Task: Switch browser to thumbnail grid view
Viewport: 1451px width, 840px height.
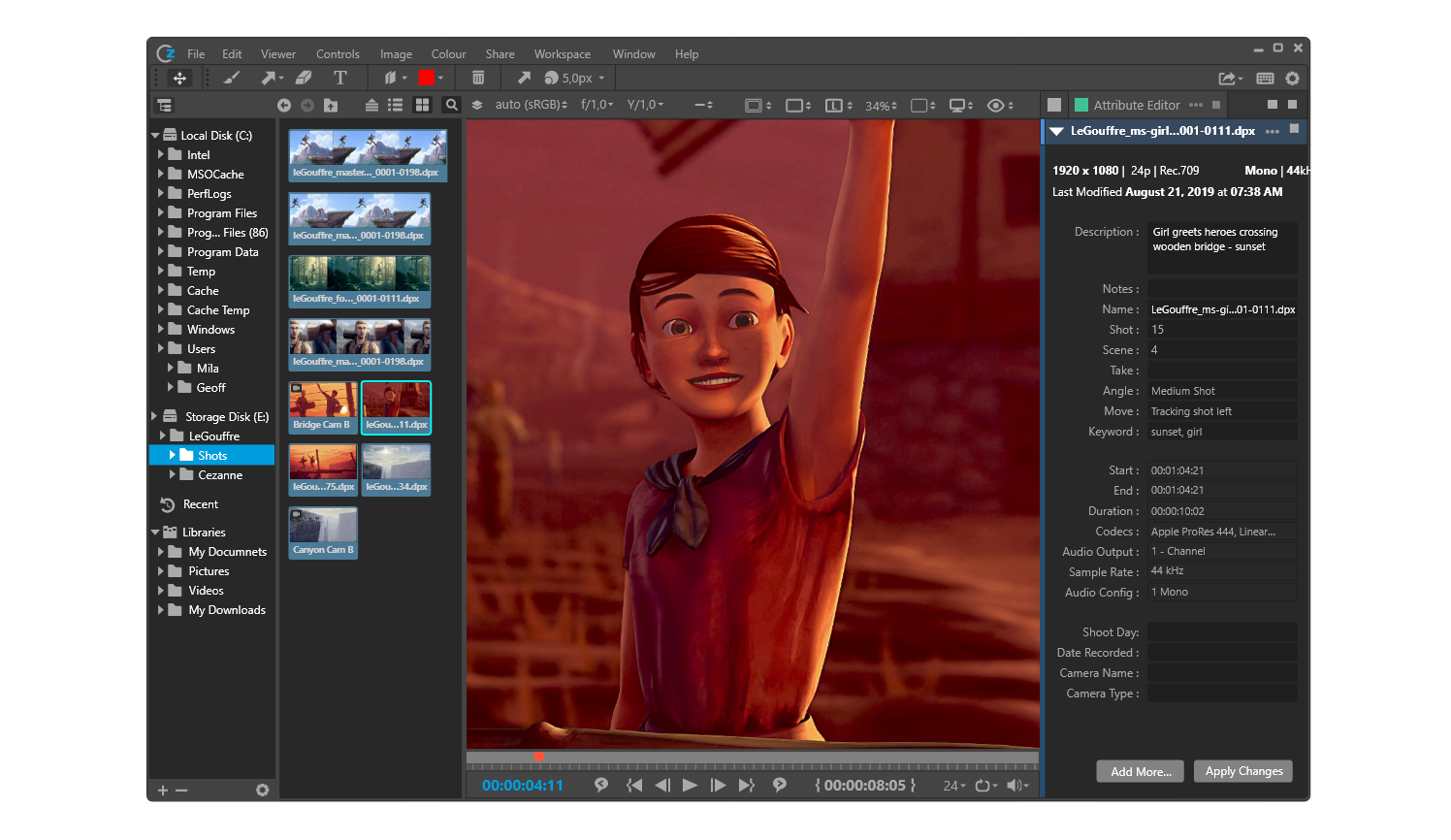Action: click(423, 105)
